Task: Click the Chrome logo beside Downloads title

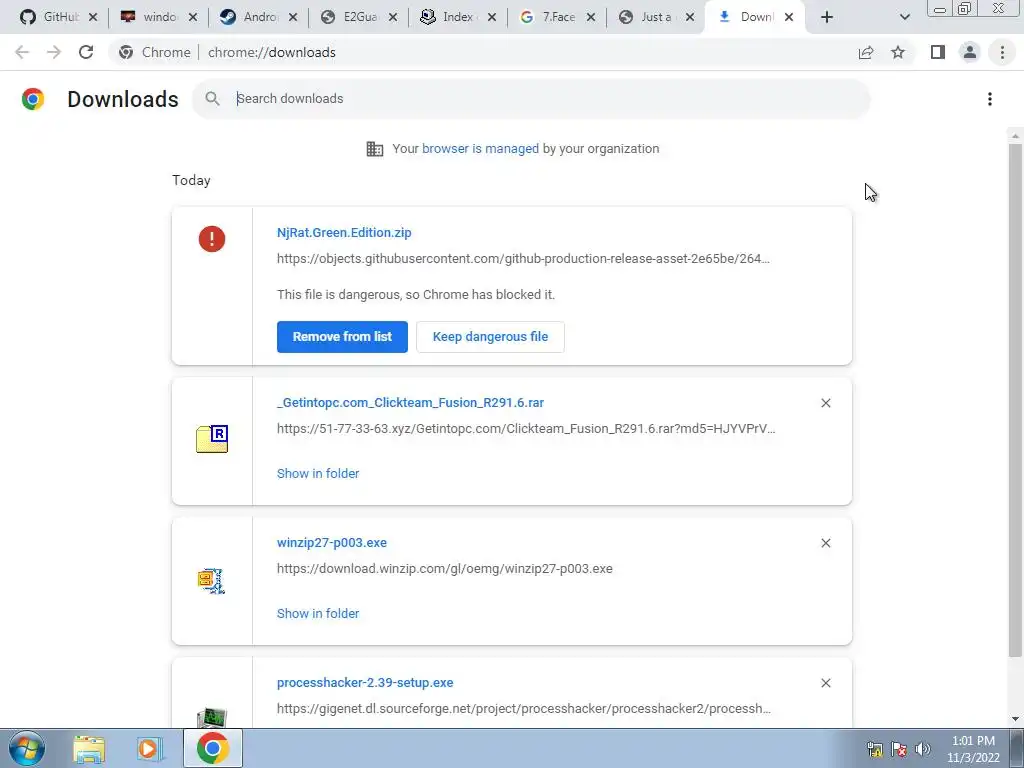Action: 33,99
